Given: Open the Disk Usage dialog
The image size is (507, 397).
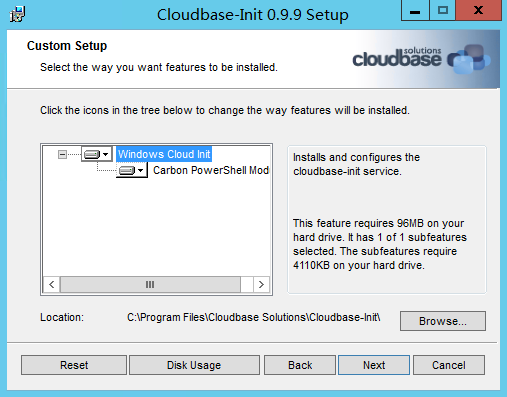Looking at the screenshot, I should click(194, 365).
